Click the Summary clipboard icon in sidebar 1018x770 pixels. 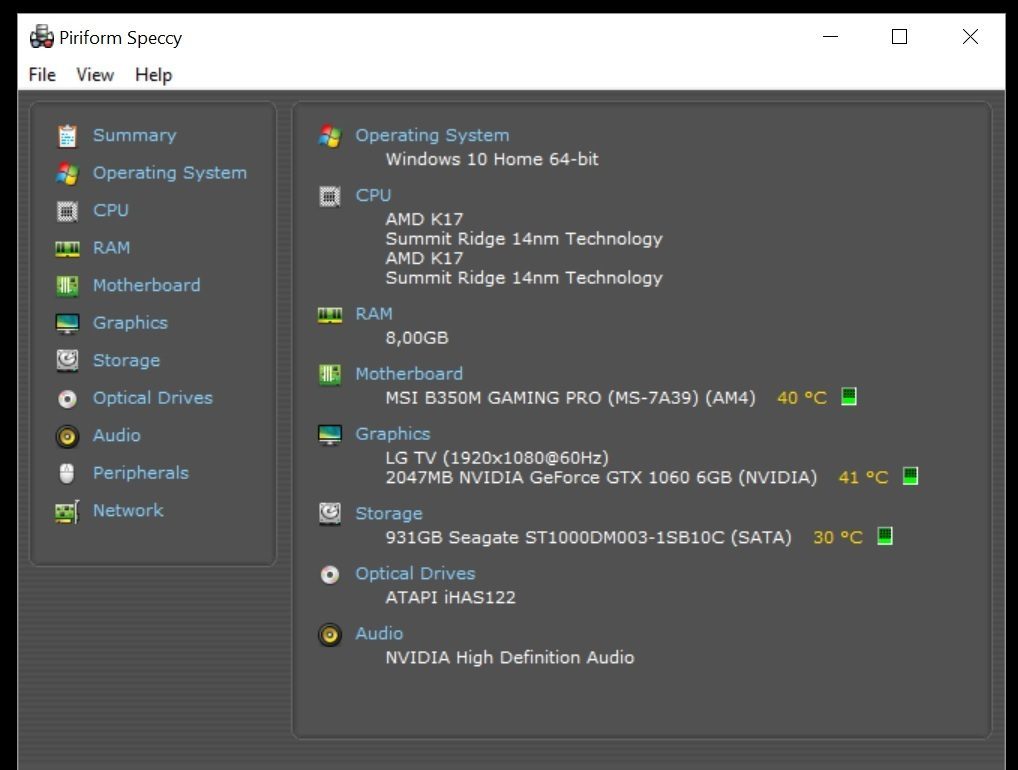click(x=67, y=136)
